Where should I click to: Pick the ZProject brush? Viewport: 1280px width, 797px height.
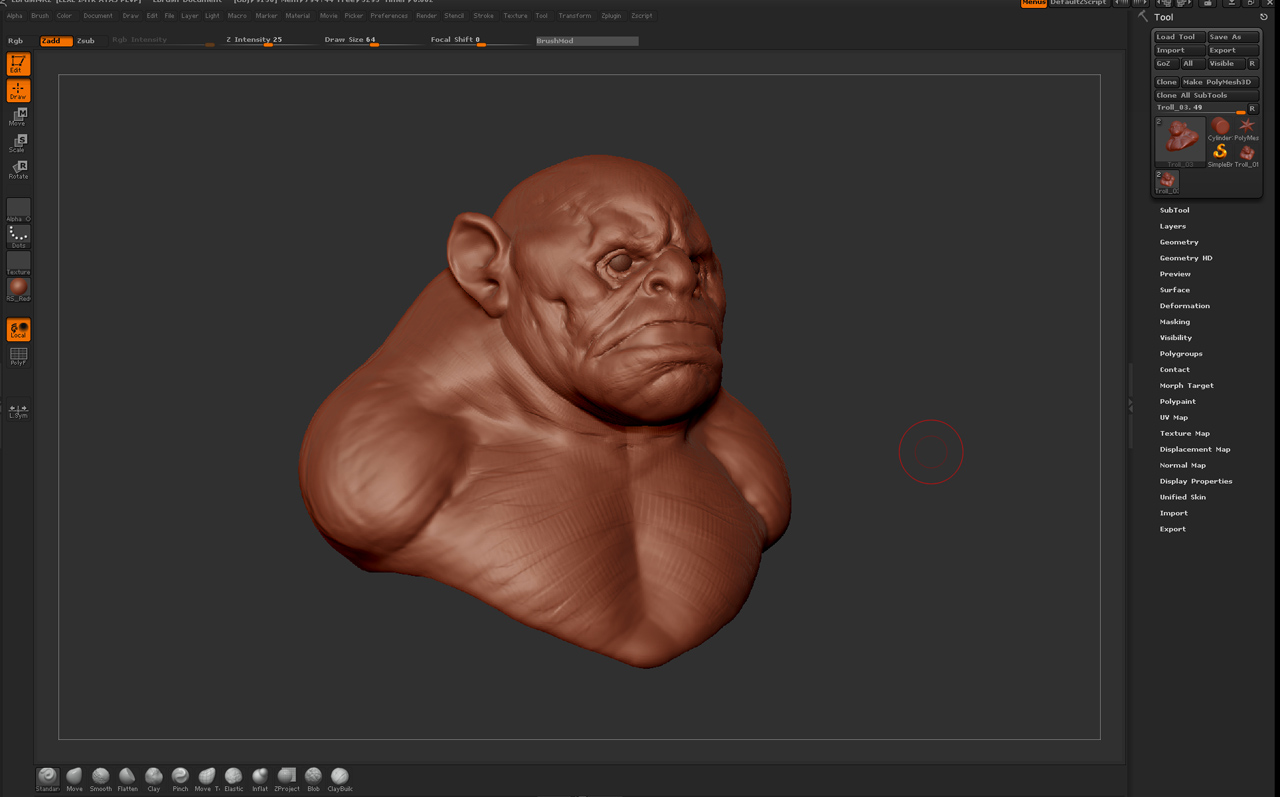coord(287,778)
